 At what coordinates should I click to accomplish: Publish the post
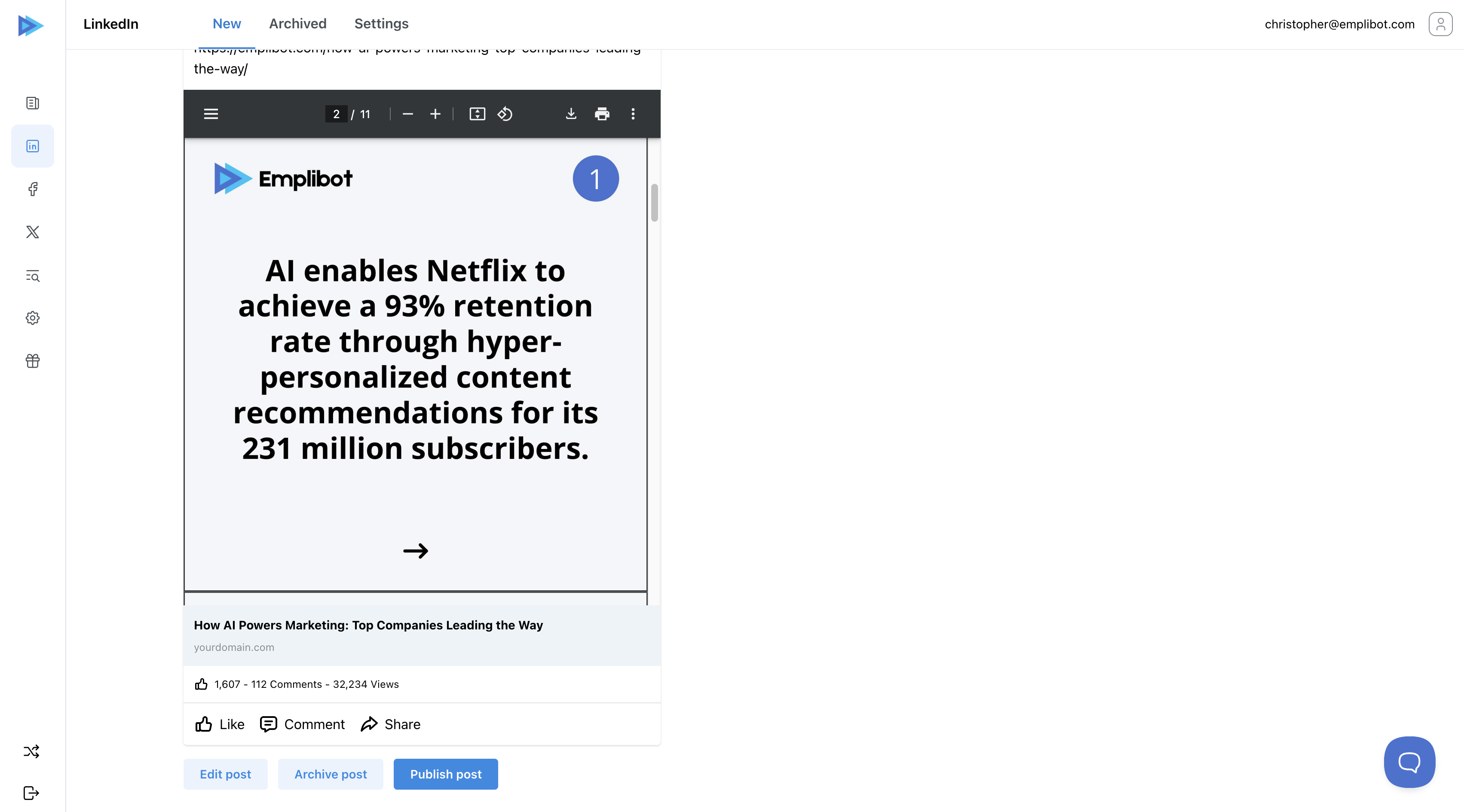coord(446,774)
